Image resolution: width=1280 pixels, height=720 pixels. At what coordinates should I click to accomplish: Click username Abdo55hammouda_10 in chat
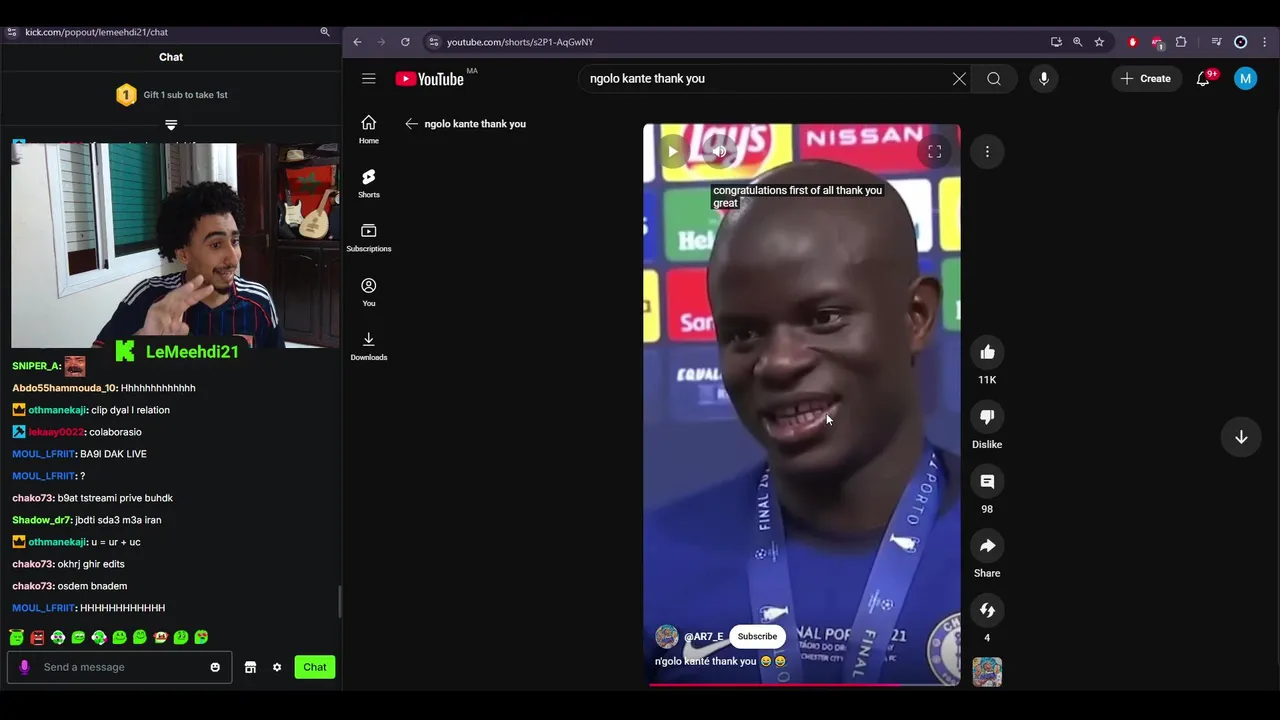click(64, 388)
